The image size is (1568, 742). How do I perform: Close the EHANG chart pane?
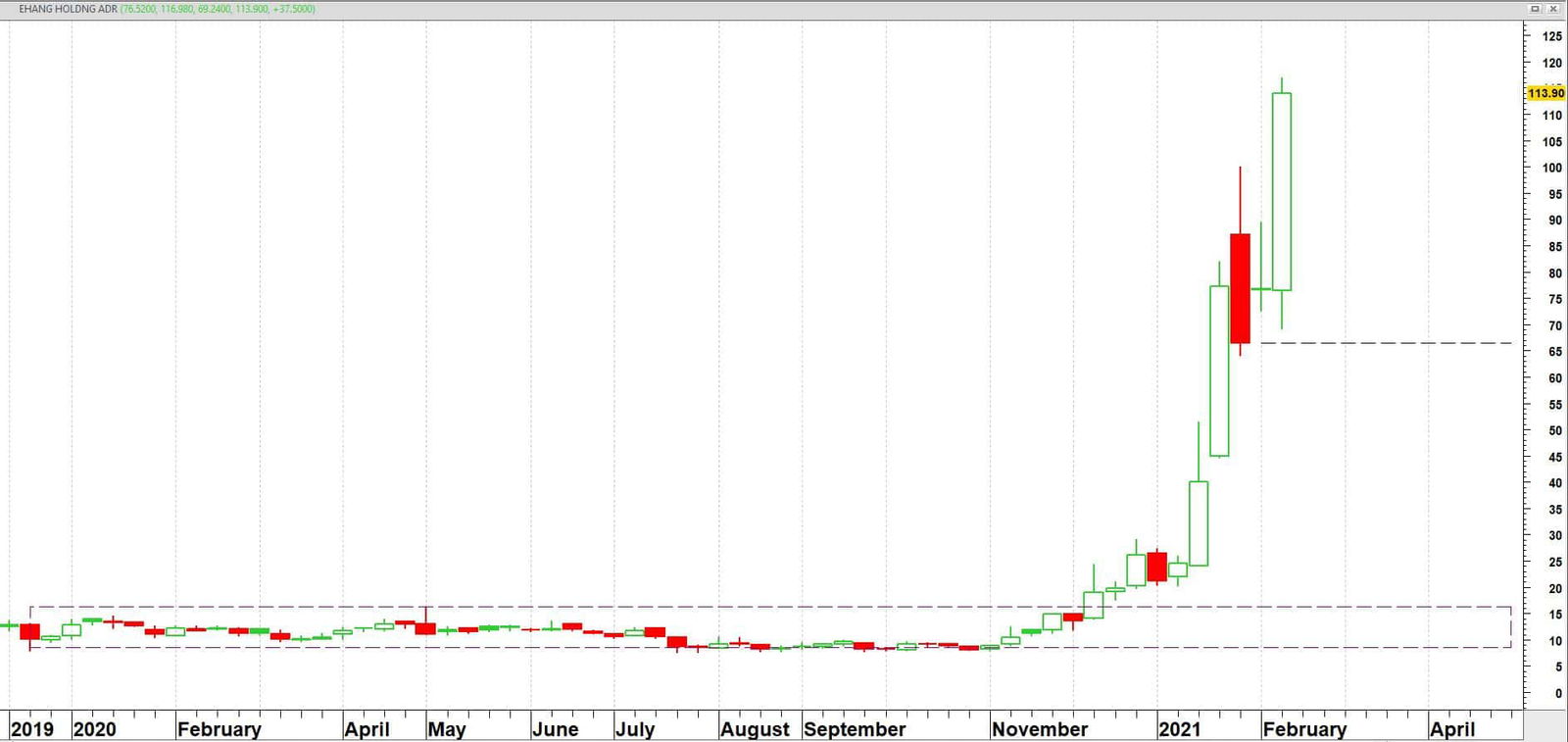coord(1553,9)
